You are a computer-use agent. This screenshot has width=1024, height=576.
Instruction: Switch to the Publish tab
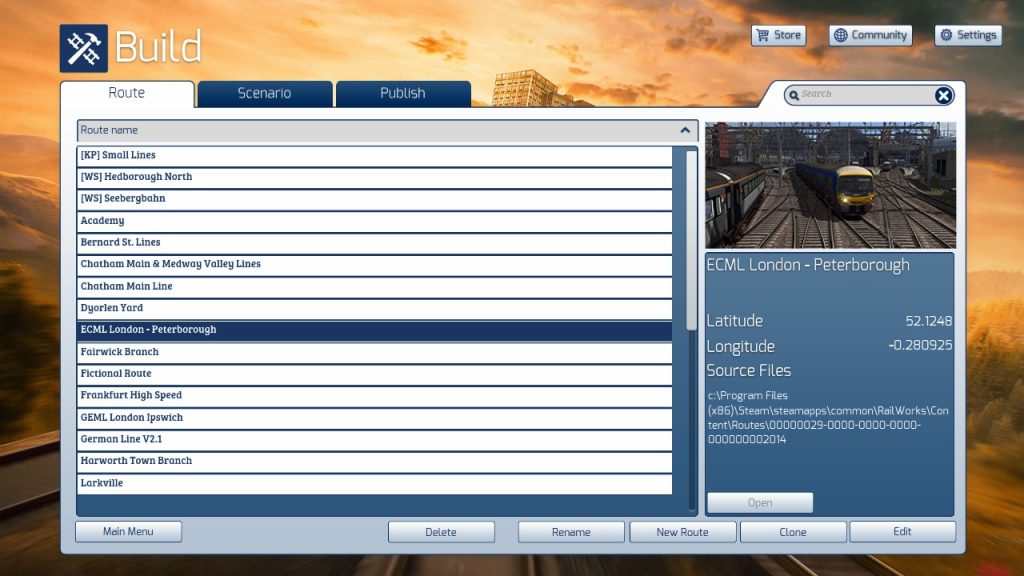tap(402, 93)
